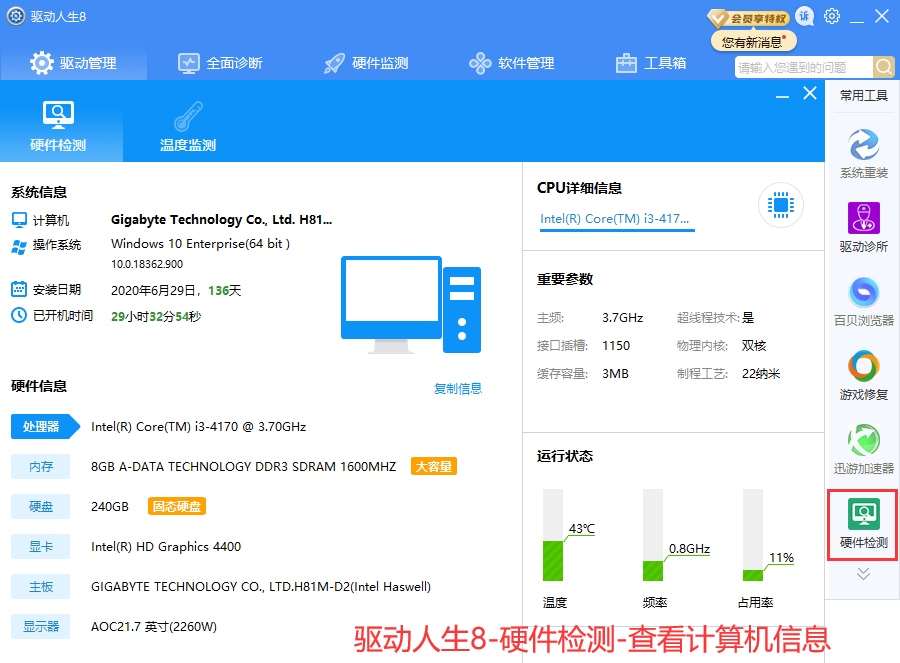Click the large computer illustration

click(411, 305)
